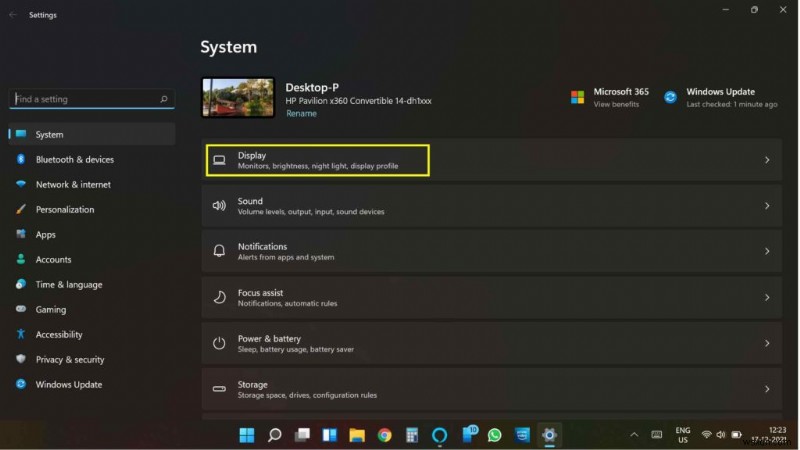Open the Display settings row
The width and height of the screenshot is (800, 450).
[491, 160]
